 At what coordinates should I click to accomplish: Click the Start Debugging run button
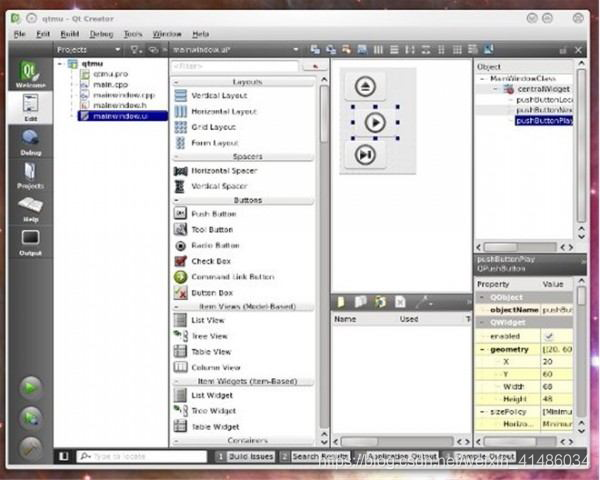click(x=31, y=417)
